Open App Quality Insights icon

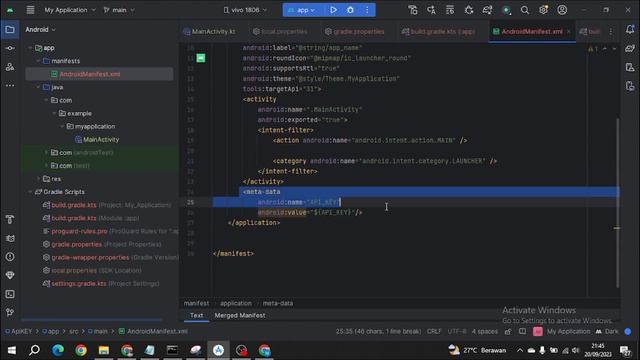(x=10, y=276)
